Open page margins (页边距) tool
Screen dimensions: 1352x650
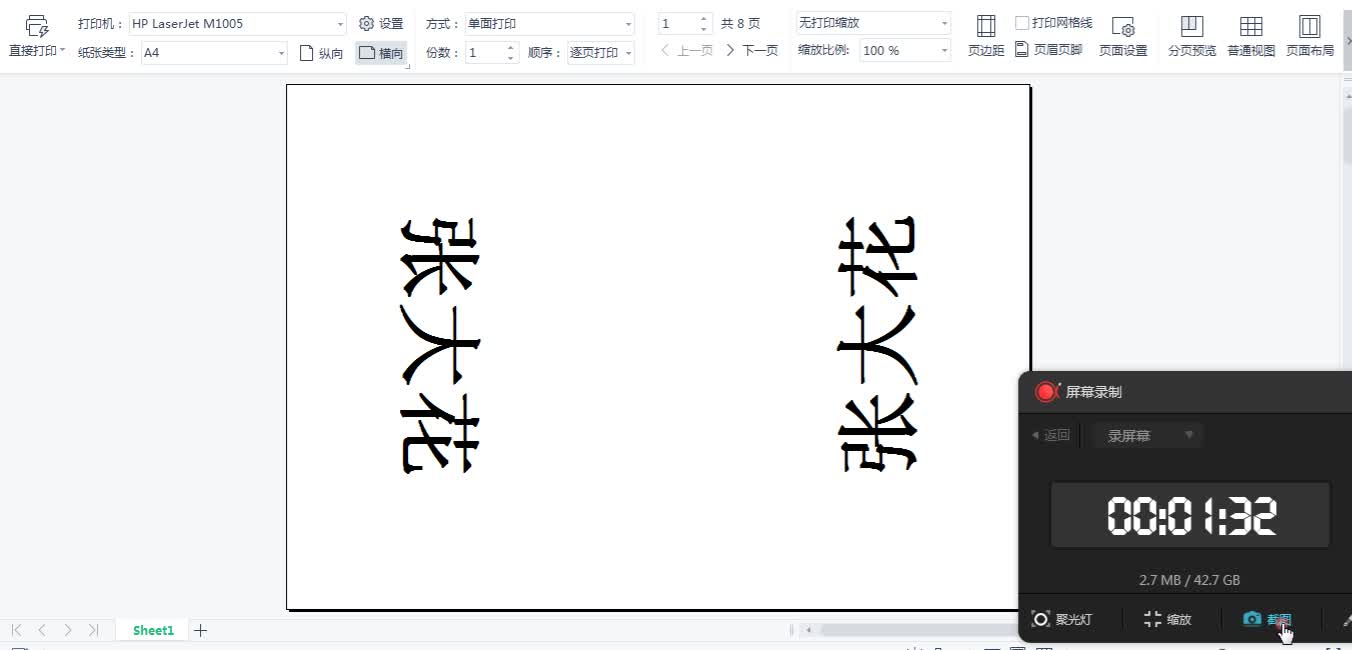tap(986, 36)
